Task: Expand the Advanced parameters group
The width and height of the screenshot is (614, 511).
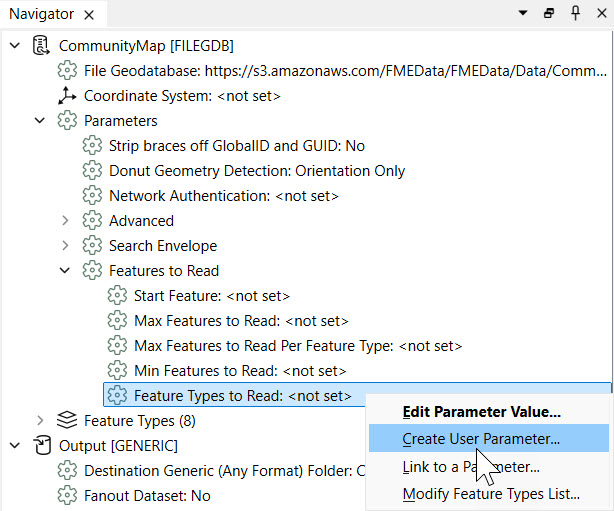Action: [66, 221]
